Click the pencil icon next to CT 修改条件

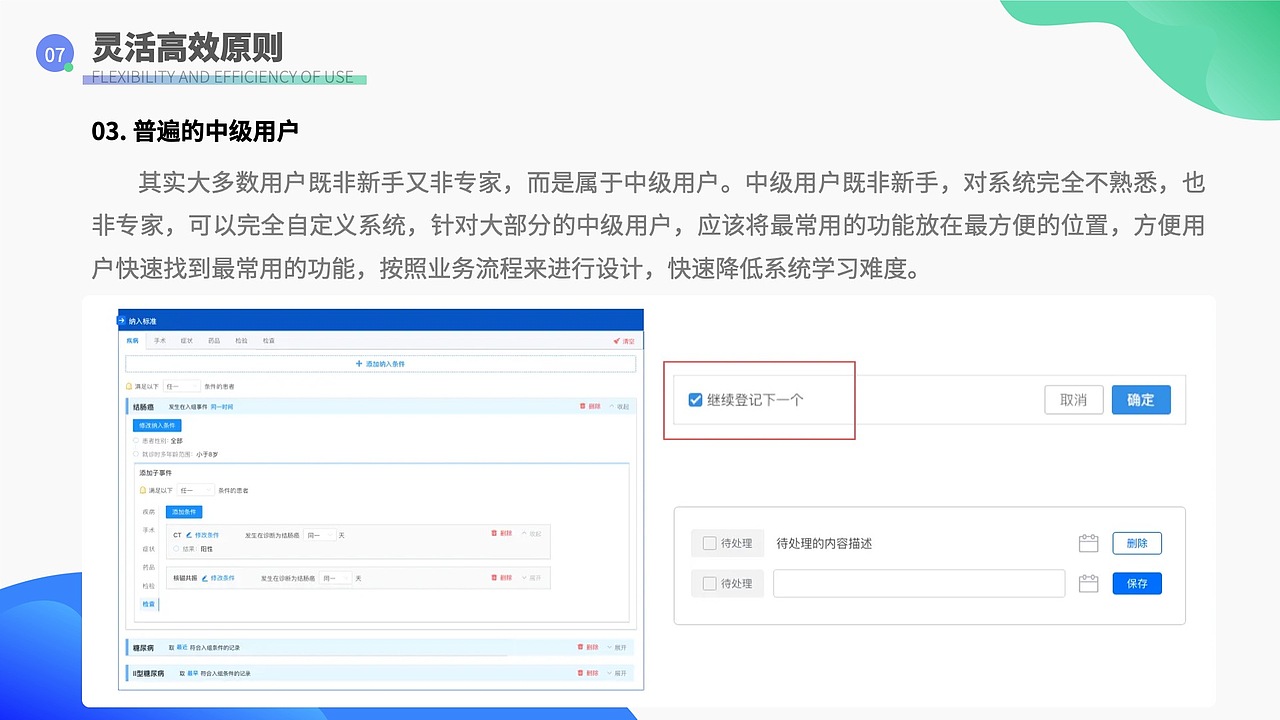(188, 534)
